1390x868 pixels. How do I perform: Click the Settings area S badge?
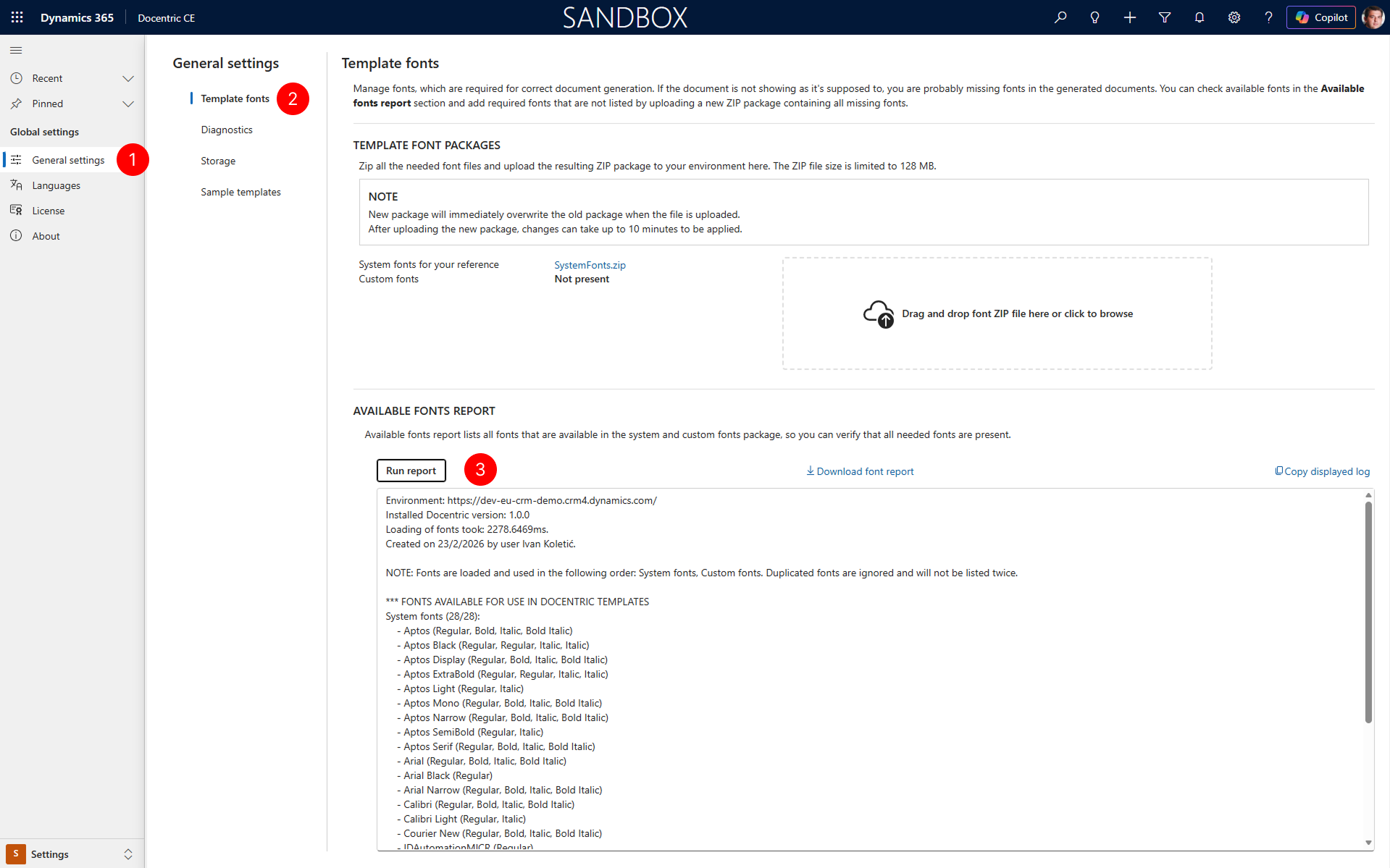point(16,854)
